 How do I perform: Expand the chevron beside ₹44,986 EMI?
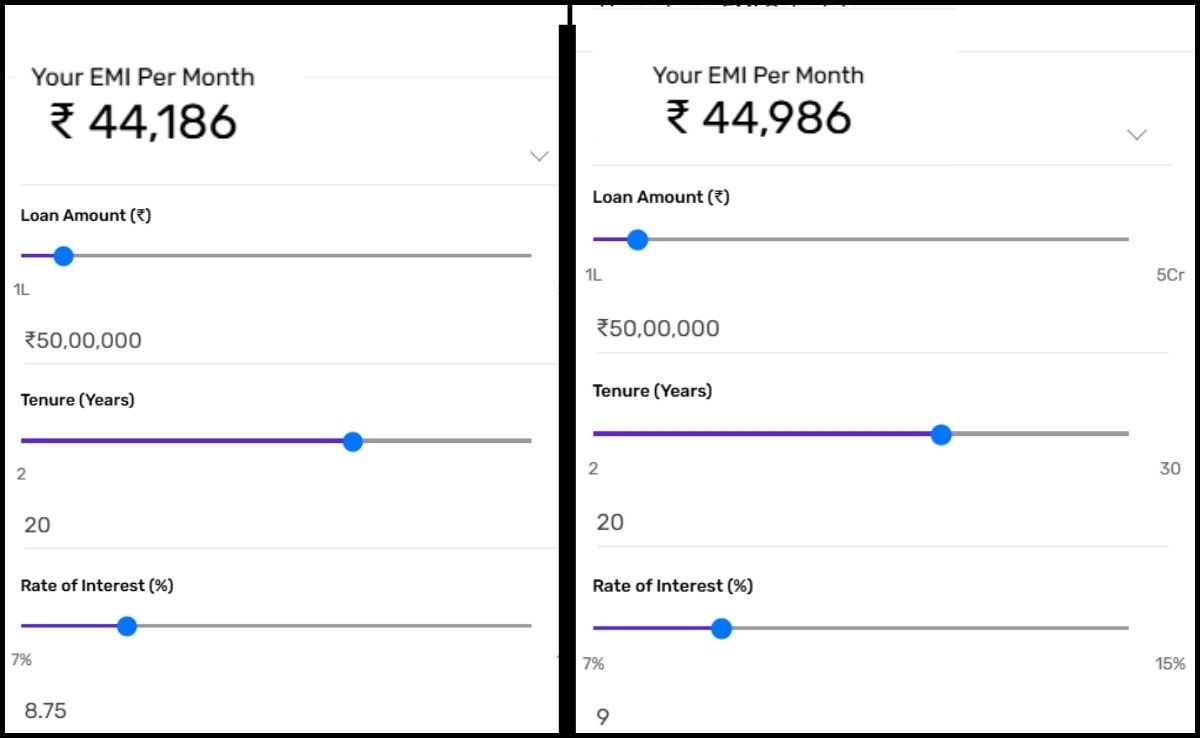[x=1136, y=135]
